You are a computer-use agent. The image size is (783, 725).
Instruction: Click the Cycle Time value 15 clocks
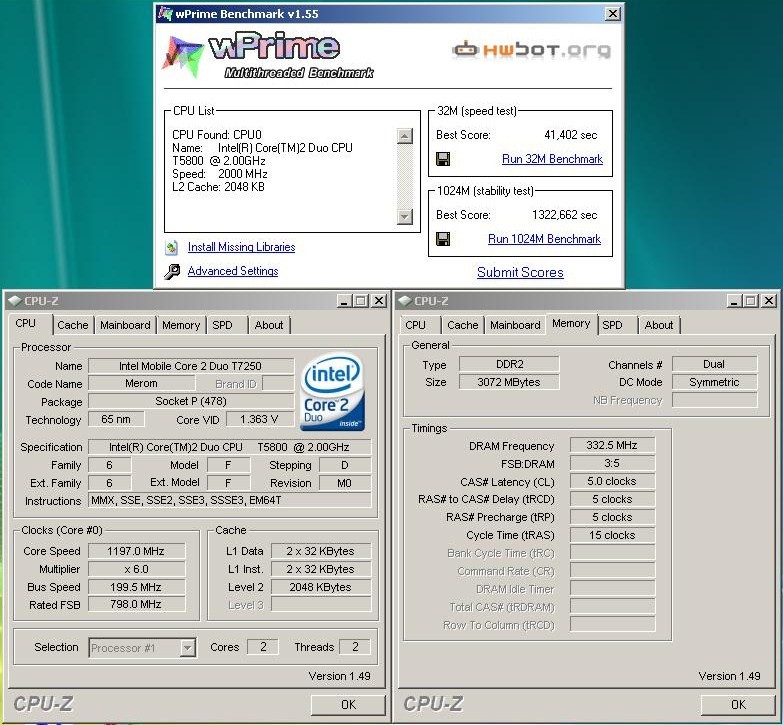point(612,535)
